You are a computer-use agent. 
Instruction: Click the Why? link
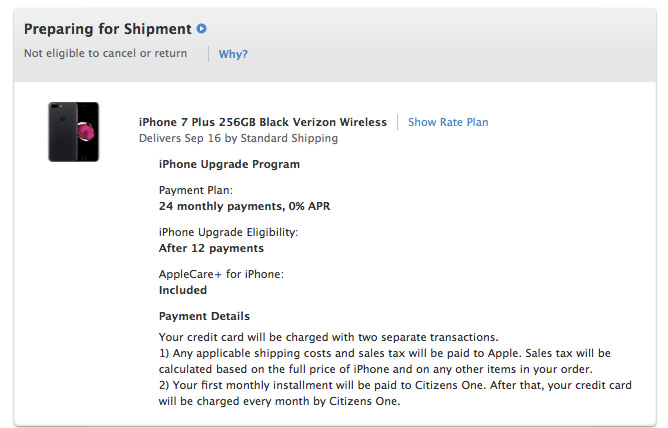tap(233, 54)
